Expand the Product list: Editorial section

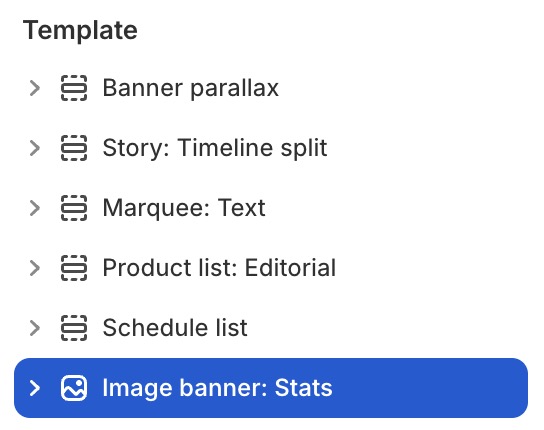(x=35, y=268)
